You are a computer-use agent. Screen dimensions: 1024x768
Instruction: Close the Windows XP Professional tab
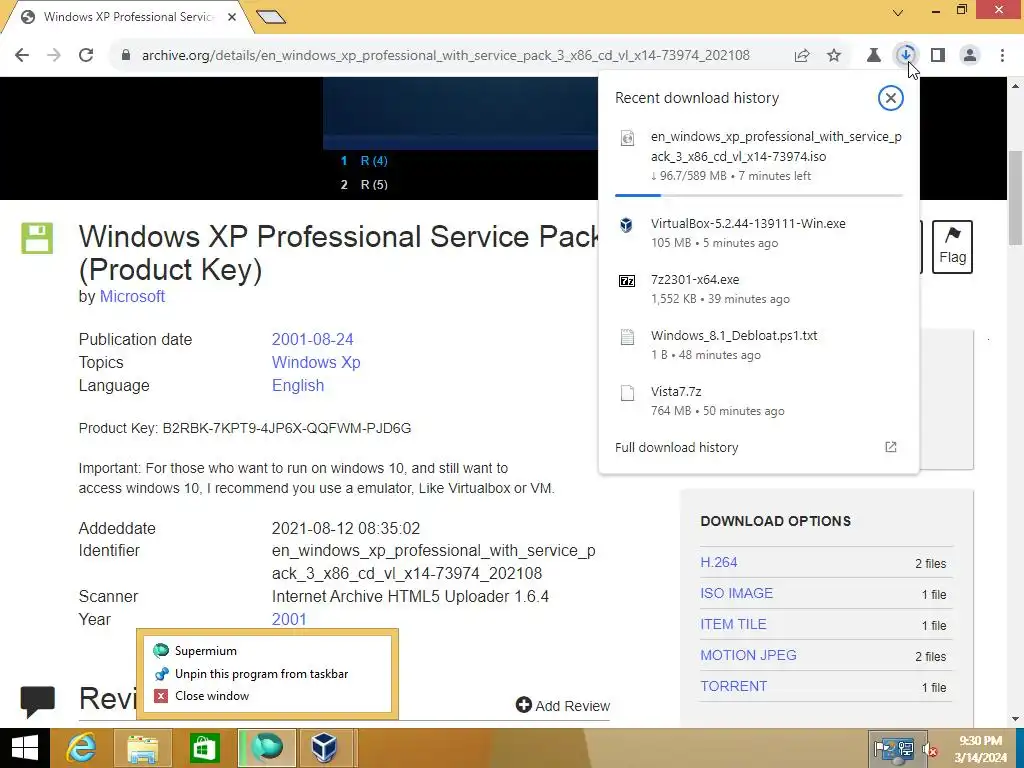coord(232,17)
